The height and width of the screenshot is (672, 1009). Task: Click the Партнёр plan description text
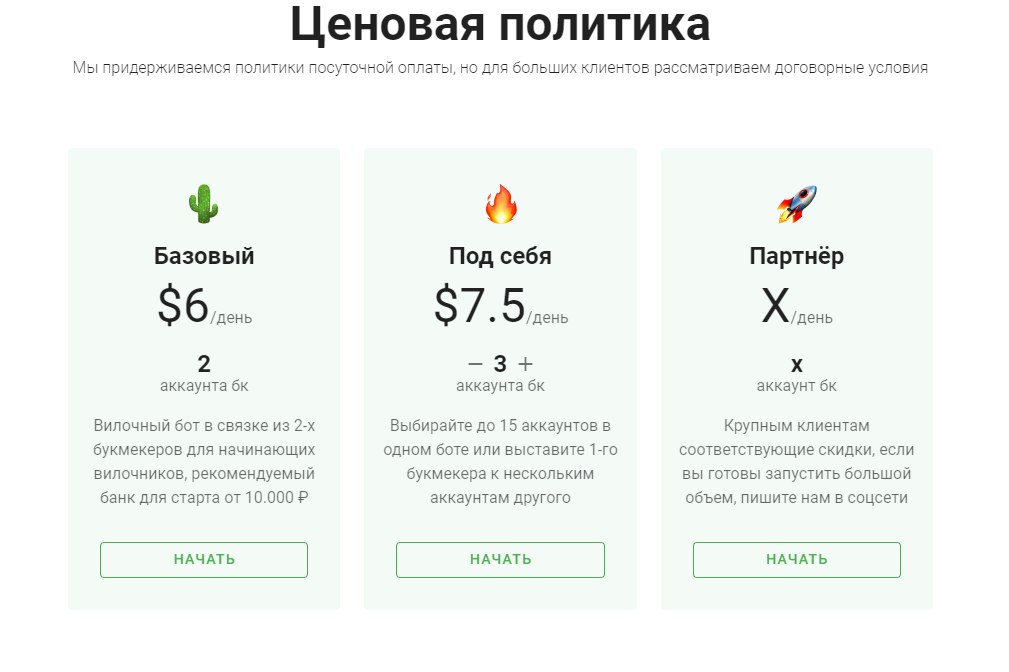coord(797,460)
